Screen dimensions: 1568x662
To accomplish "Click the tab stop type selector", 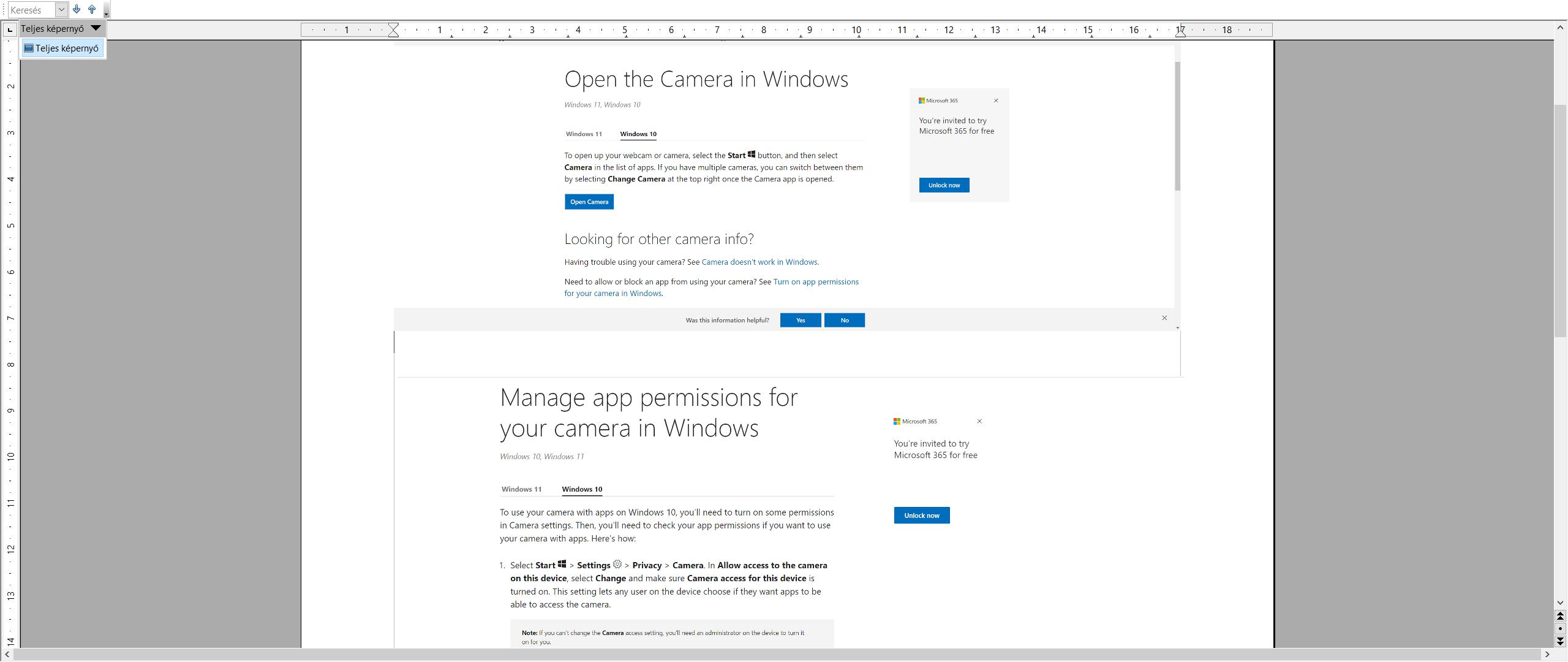I will tap(10, 29).
